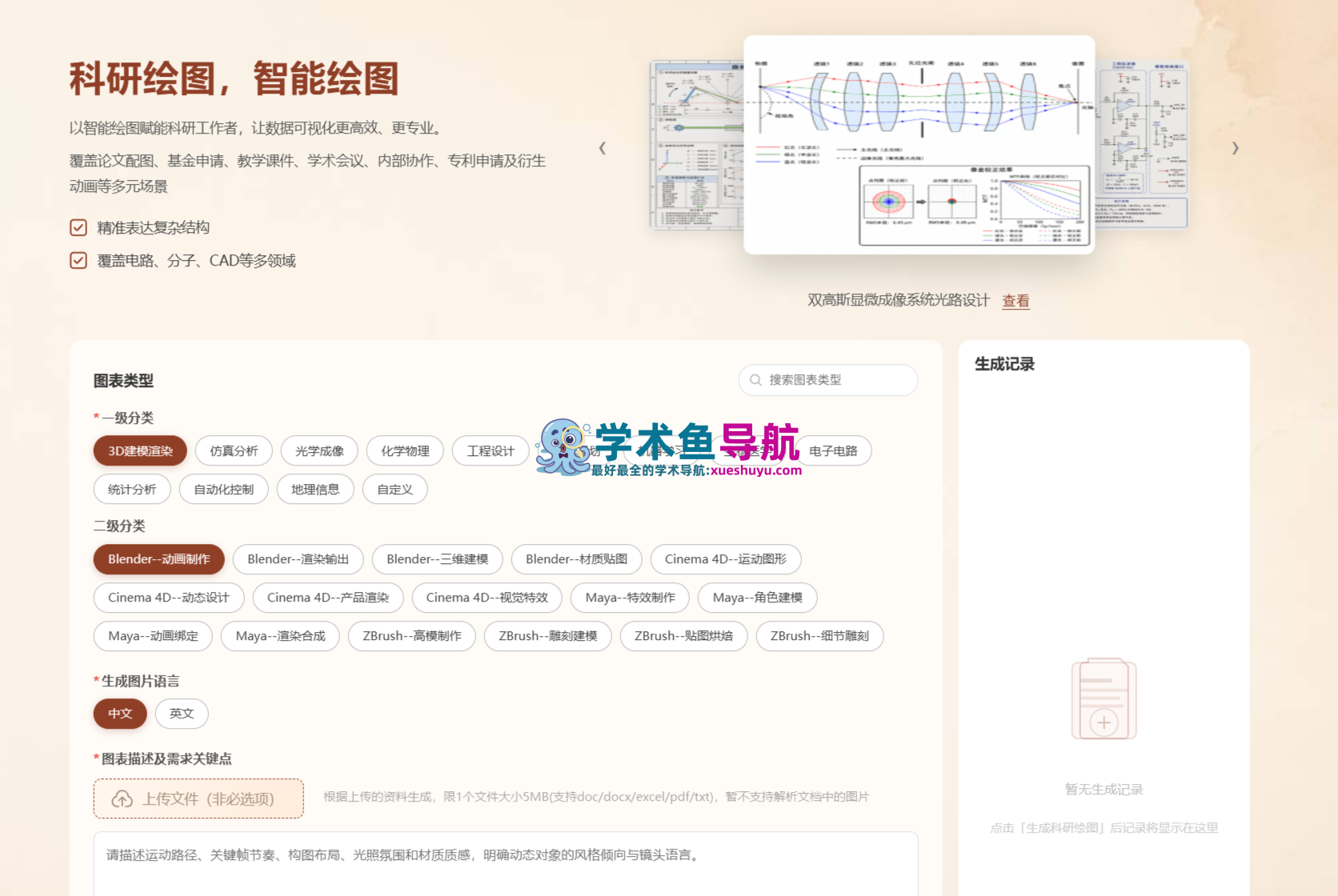
Task: Click the previous carousel arrow
Action: click(x=603, y=148)
